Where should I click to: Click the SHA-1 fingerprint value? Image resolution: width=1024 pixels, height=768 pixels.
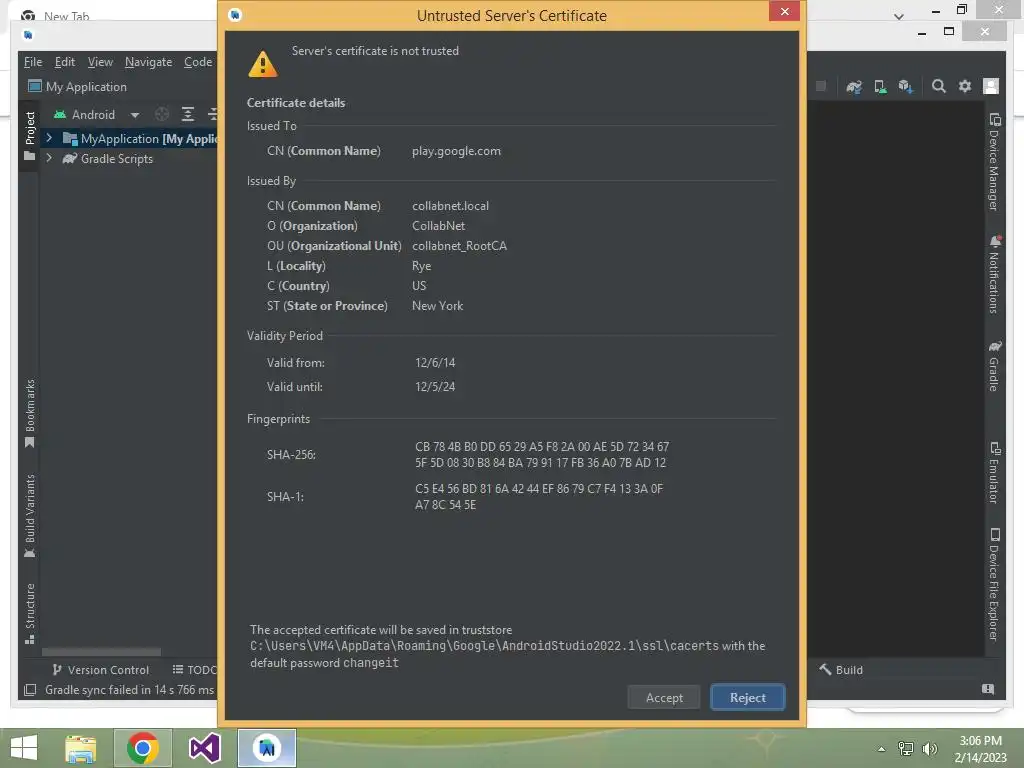[x=539, y=496]
